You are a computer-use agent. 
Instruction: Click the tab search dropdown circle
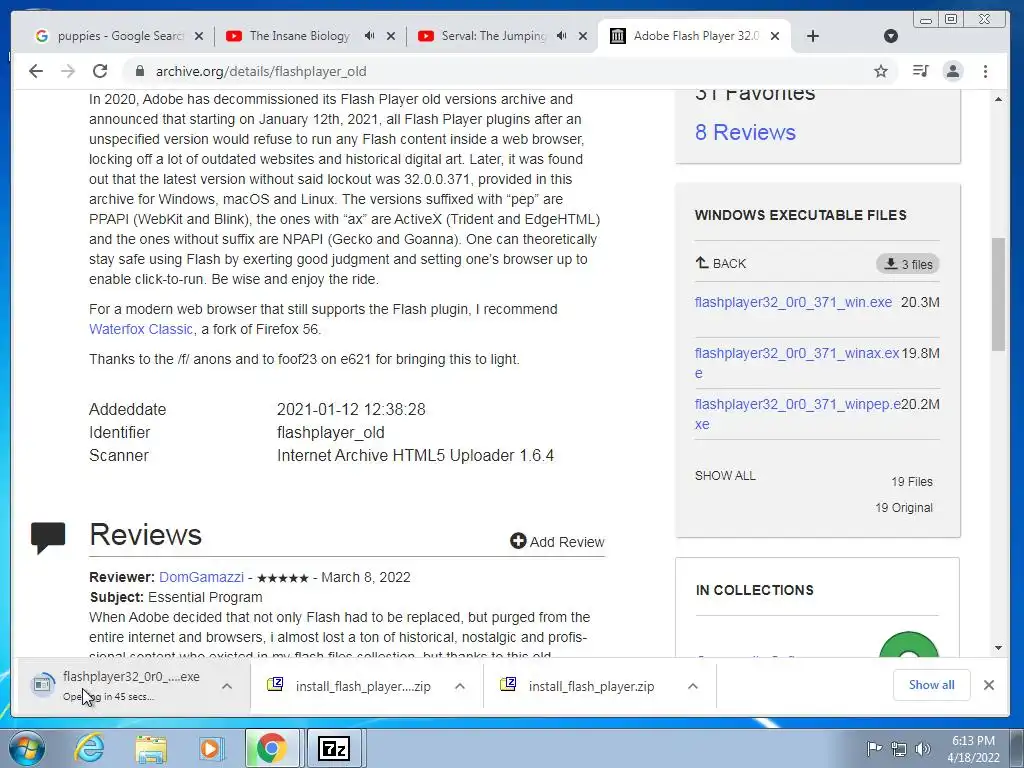coord(891,36)
